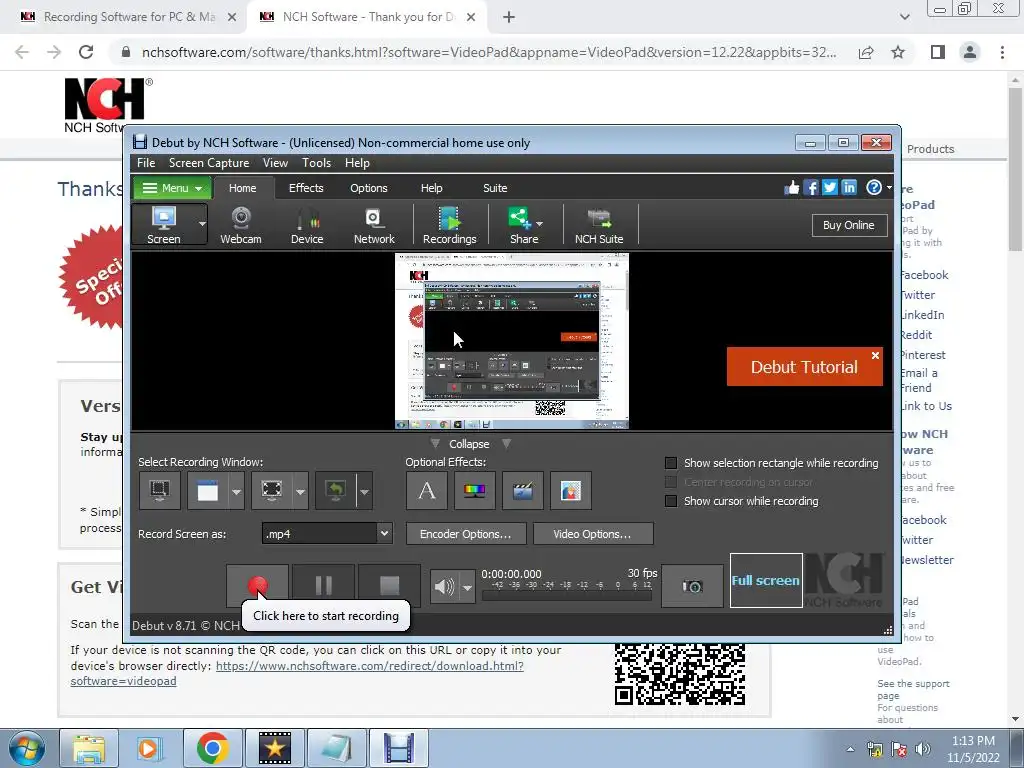Open the File menu

coord(146,163)
